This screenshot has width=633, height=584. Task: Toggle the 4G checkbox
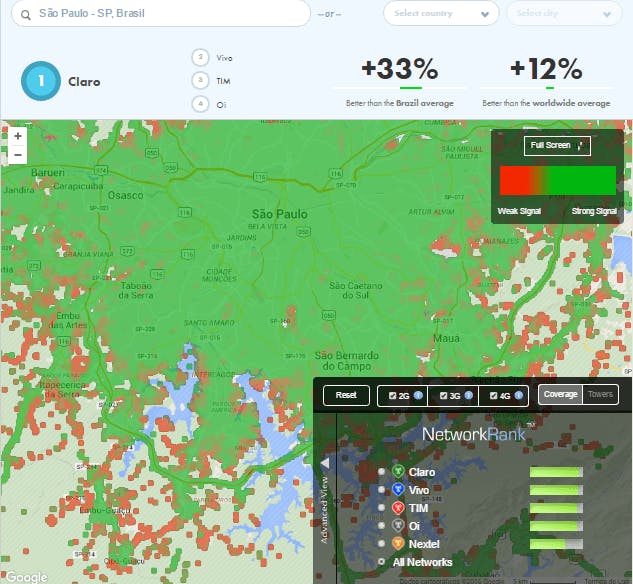(x=493, y=396)
